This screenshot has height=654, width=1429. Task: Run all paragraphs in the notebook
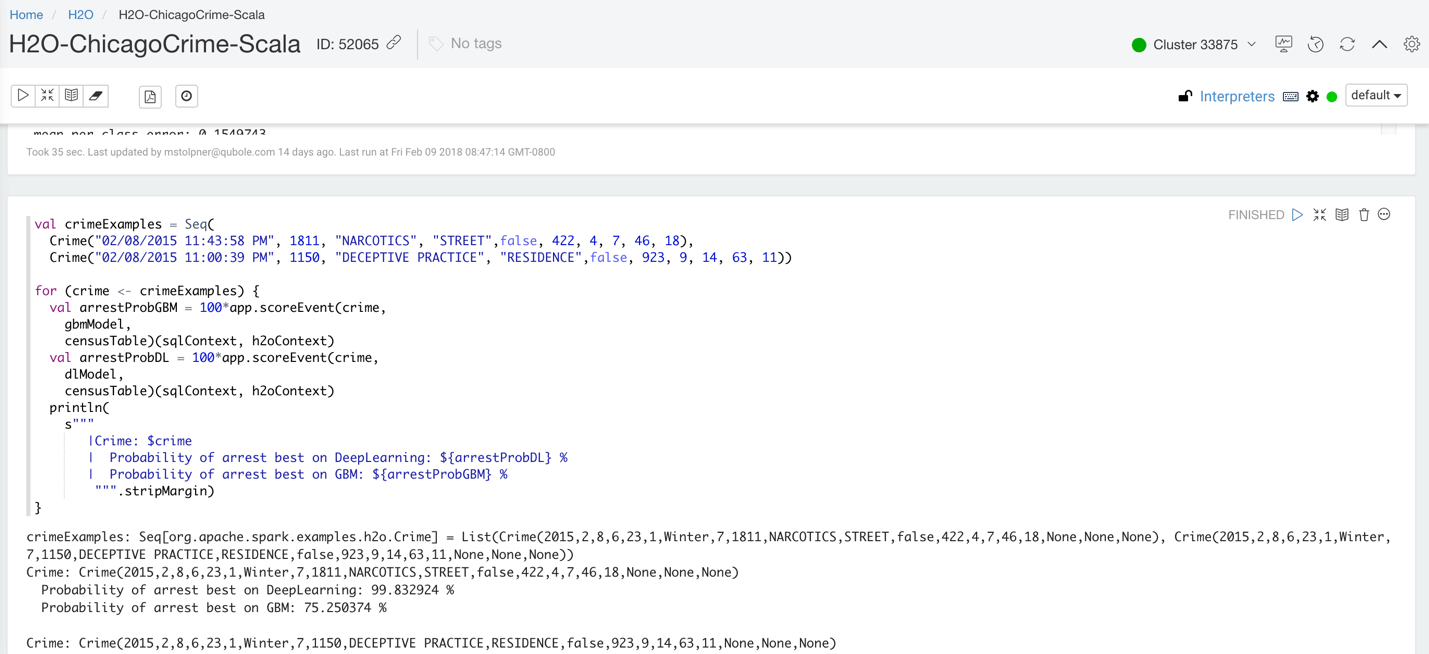tap(23, 95)
